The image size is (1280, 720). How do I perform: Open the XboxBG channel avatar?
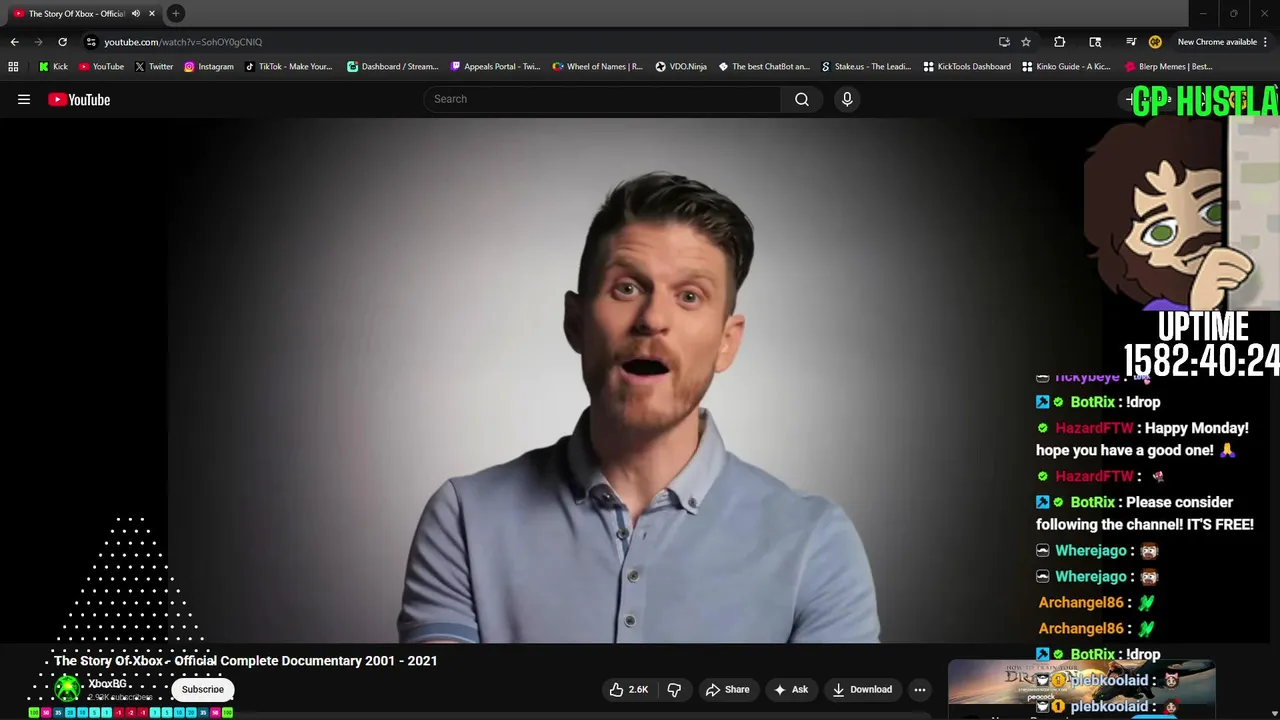coord(67,688)
